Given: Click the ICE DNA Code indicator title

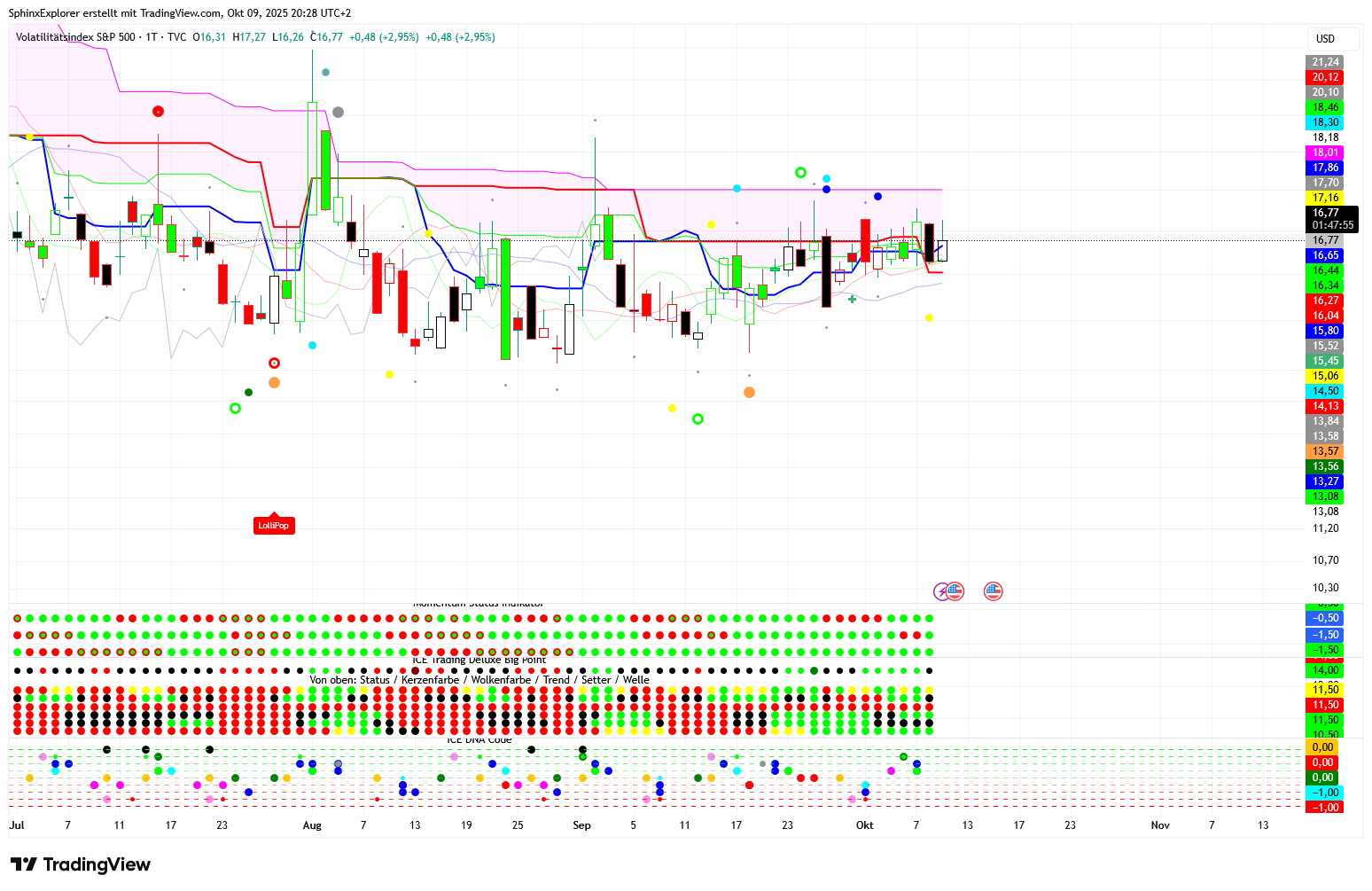Looking at the screenshot, I should [x=479, y=740].
